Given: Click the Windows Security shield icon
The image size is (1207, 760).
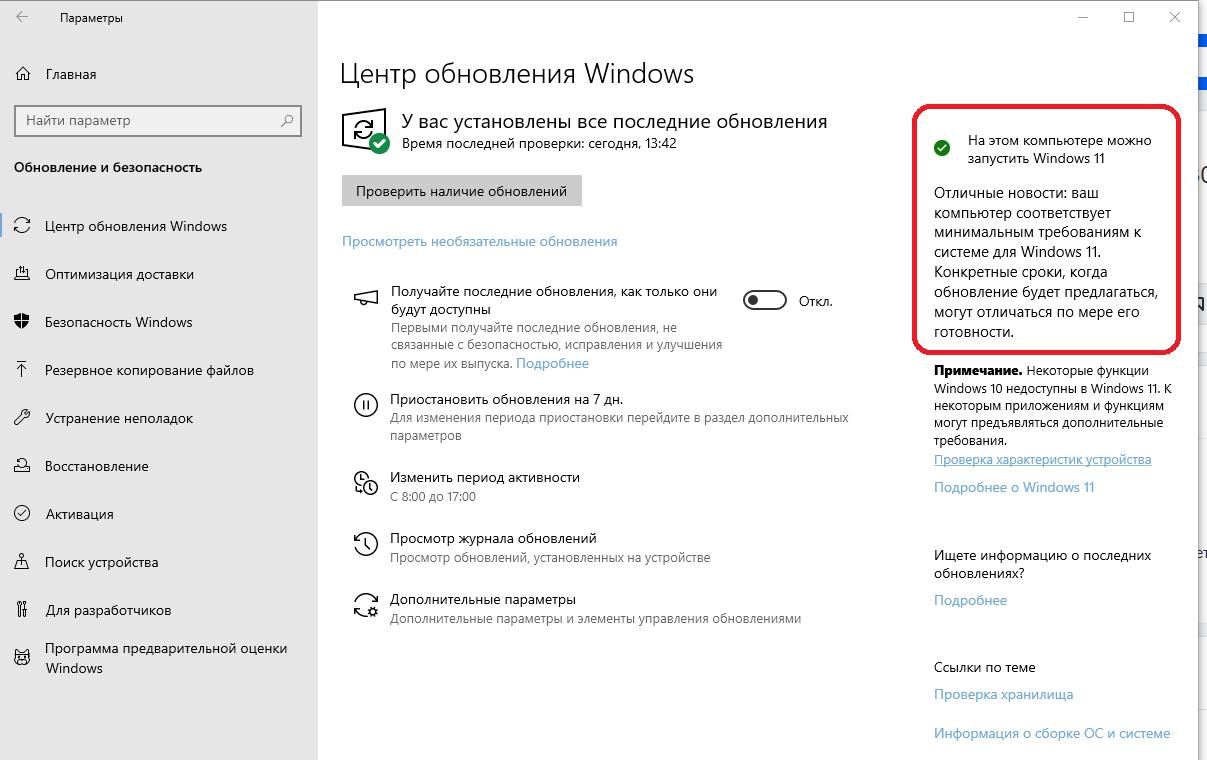Looking at the screenshot, I should [23, 322].
